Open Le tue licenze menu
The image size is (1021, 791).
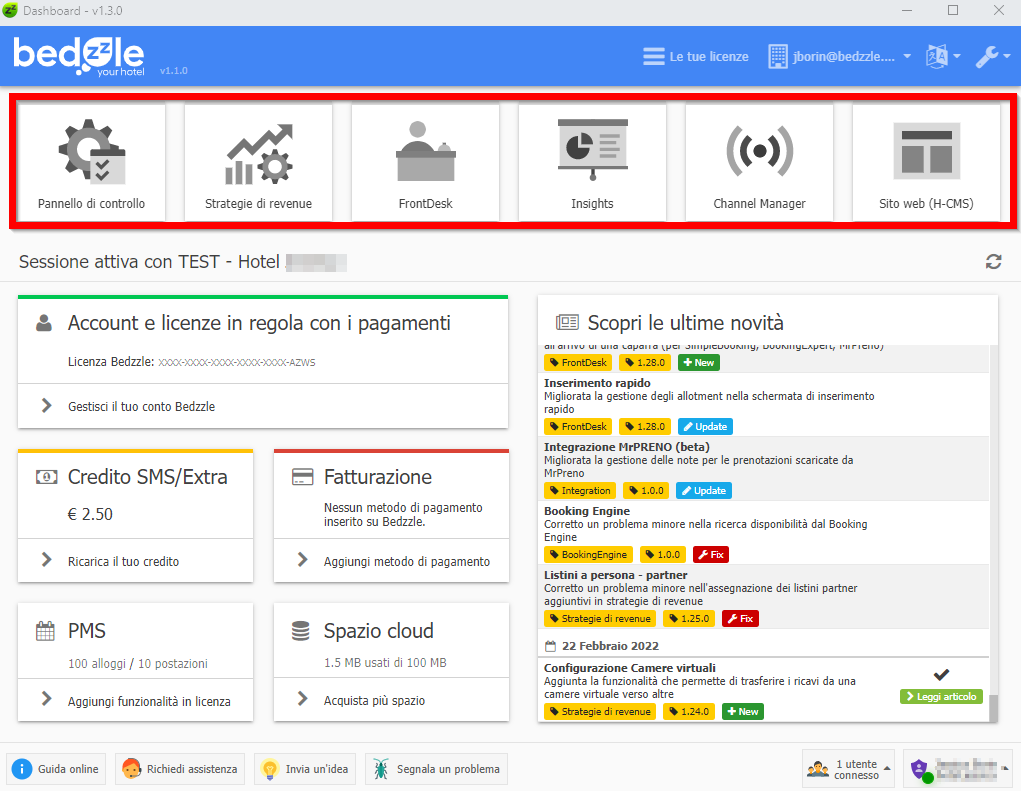[695, 57]
